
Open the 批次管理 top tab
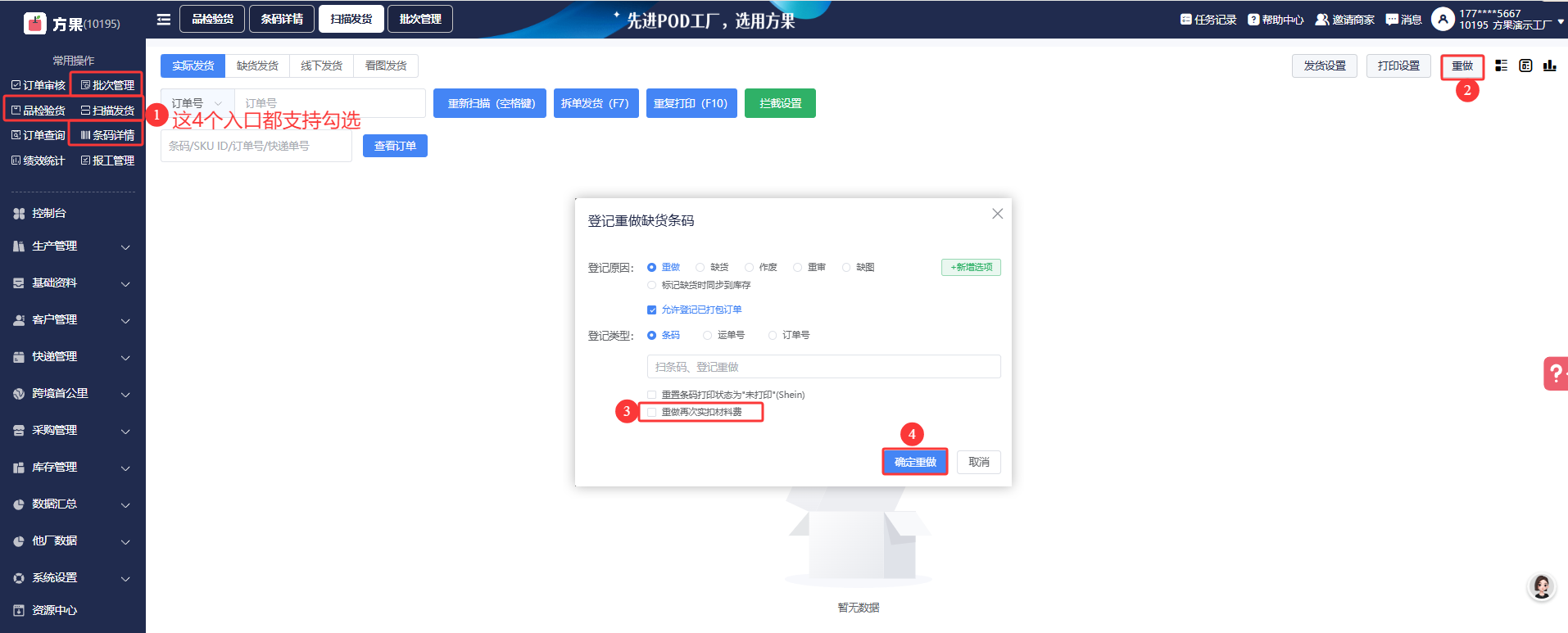pyautogui.click(x=420, y=19)
